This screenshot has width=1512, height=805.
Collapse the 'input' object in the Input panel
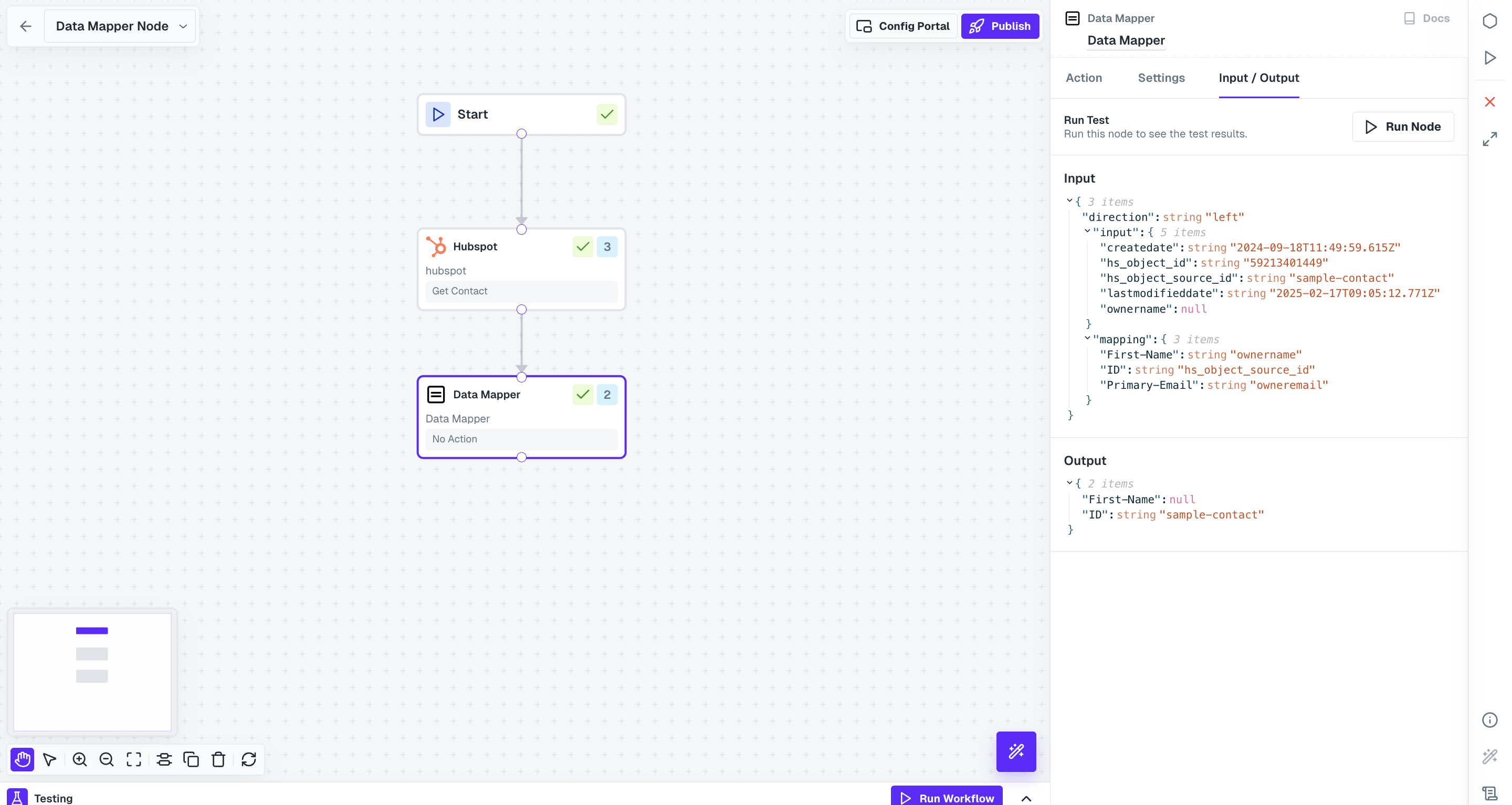pyautogui.click(x=1089, y=232)
